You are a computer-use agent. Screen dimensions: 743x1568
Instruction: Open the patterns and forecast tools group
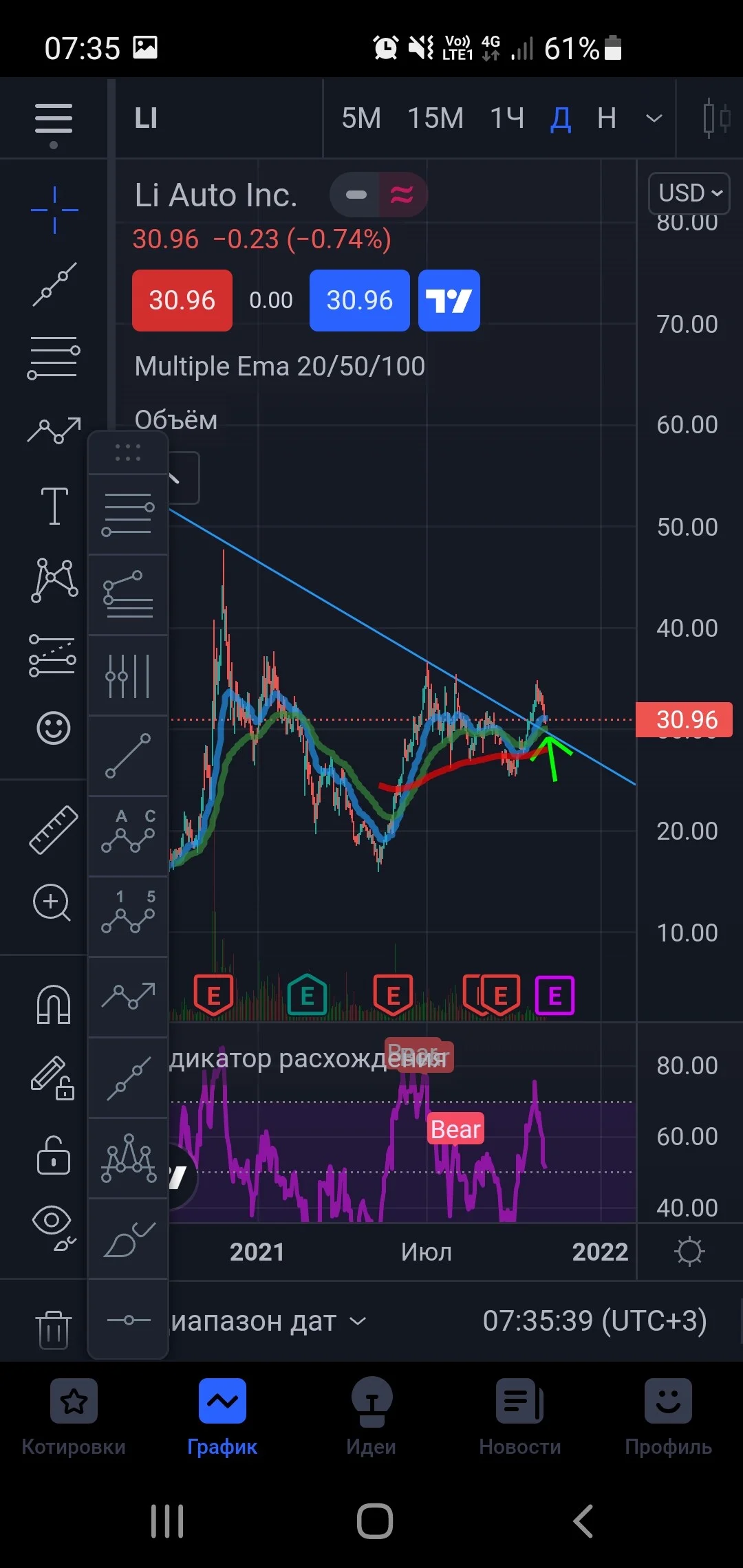[54, 431]
